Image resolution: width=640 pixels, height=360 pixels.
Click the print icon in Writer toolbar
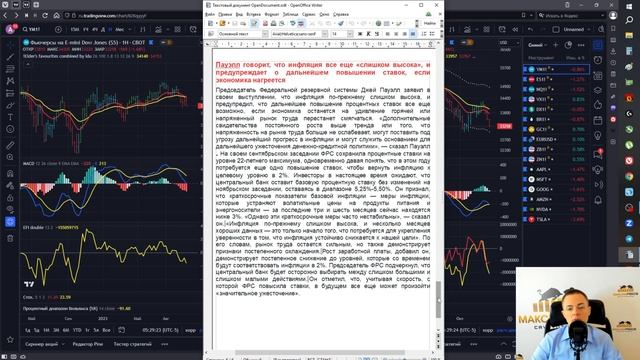273,24
